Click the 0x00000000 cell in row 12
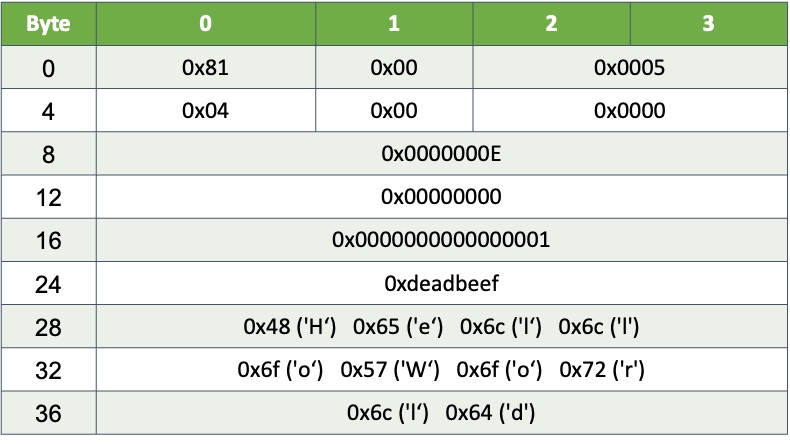The image size is (790, 444). coord(441,197)
